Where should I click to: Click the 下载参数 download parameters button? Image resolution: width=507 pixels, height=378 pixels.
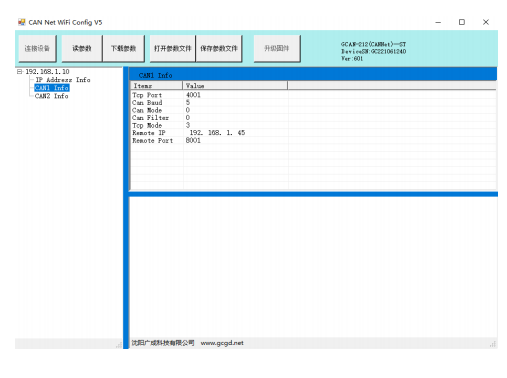124,48
